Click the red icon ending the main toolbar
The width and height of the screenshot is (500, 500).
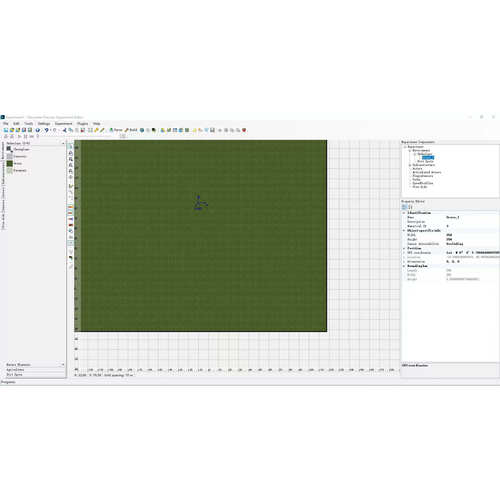pos(244,130)
